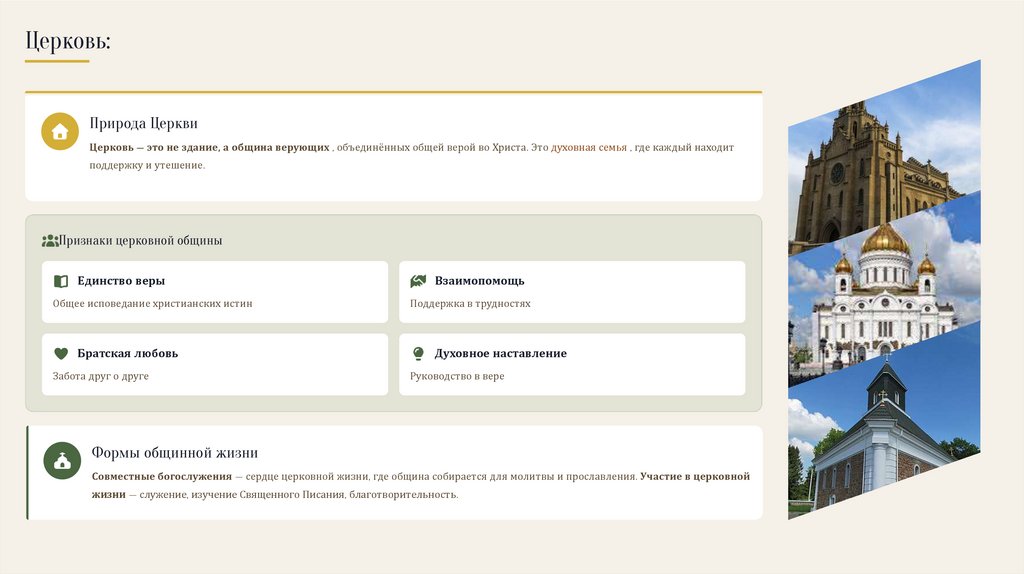The width and height of the screenshot is (1024, 574).
Task: Click the lightbulb icon next to Духовное наставление
Action: 419,353
